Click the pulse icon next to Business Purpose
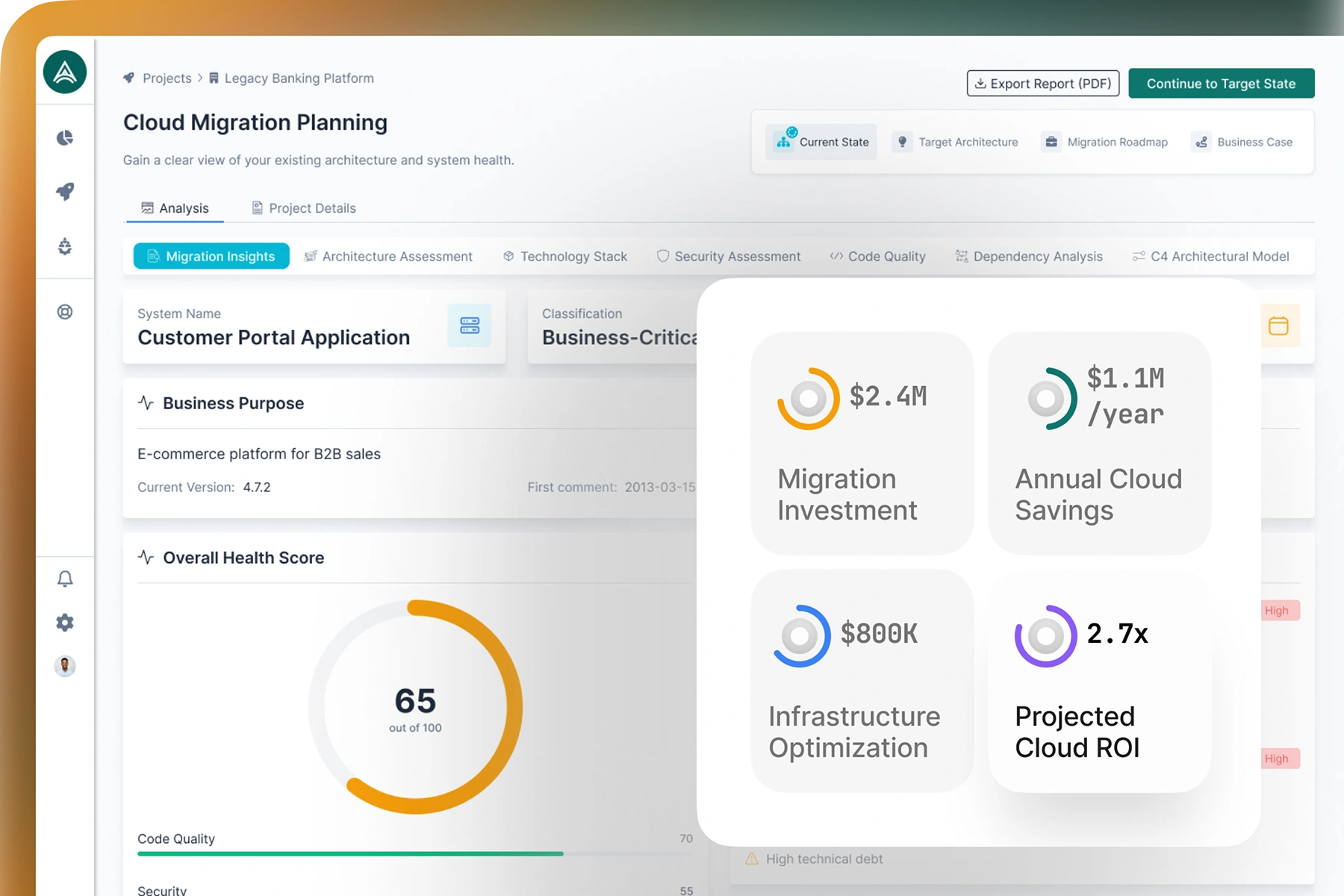 (146, 403)
